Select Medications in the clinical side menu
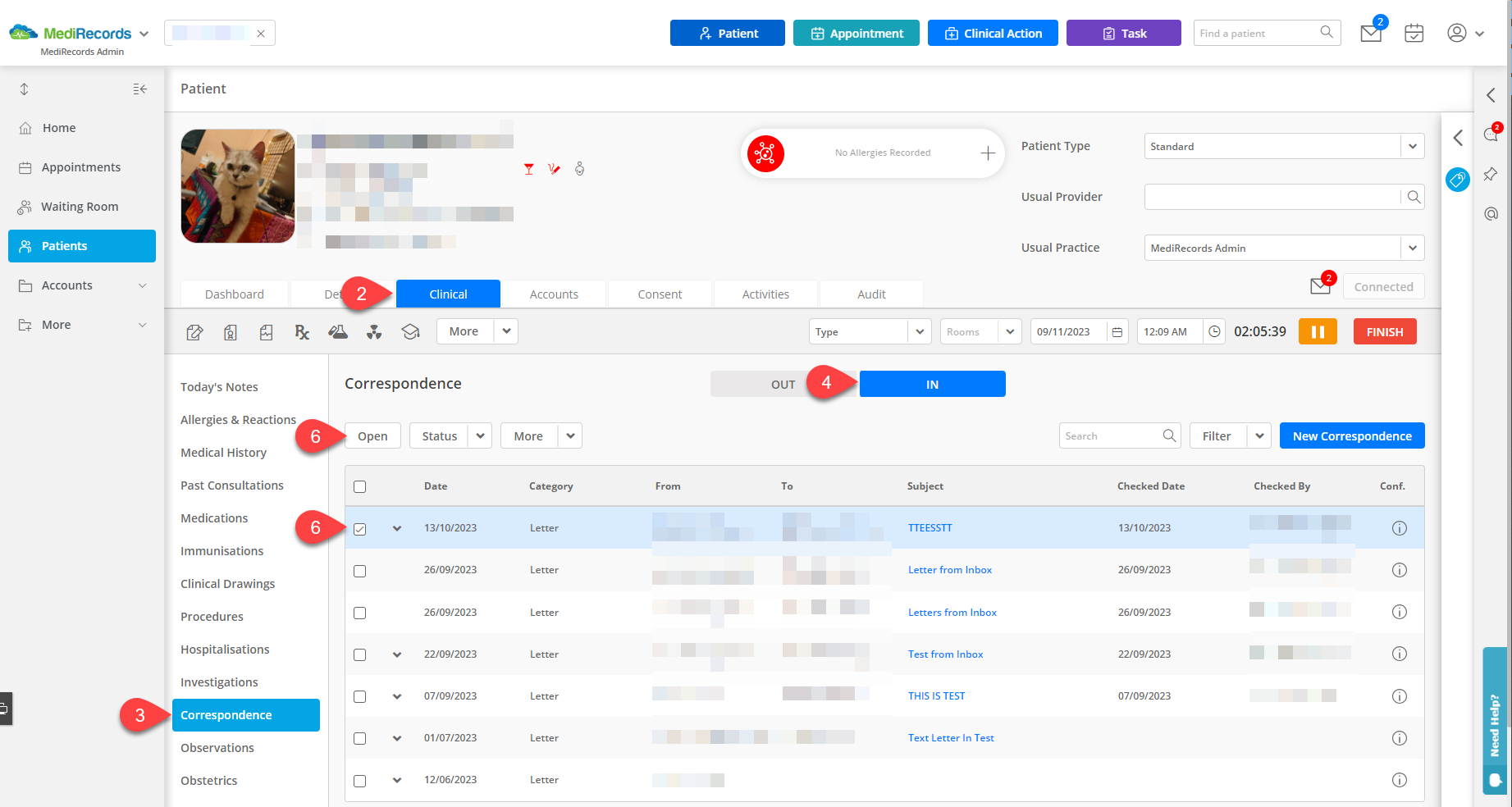1512x807 pixels. [214, 518]
